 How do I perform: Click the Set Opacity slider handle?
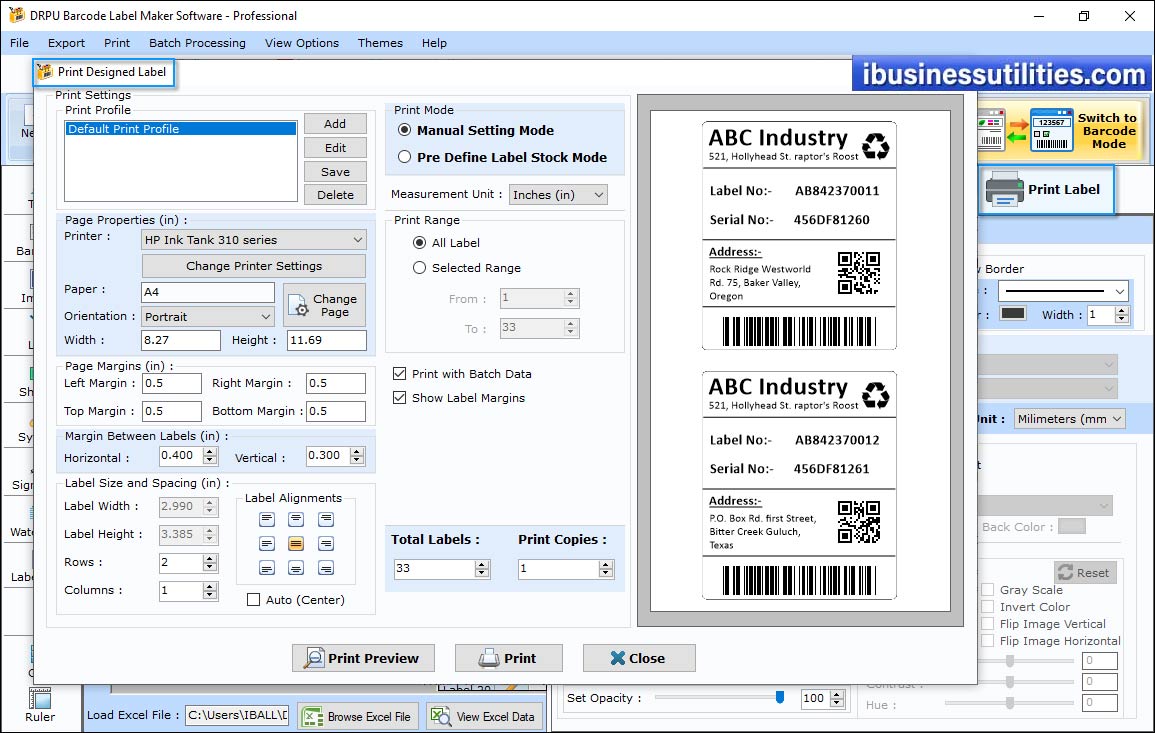779,697
